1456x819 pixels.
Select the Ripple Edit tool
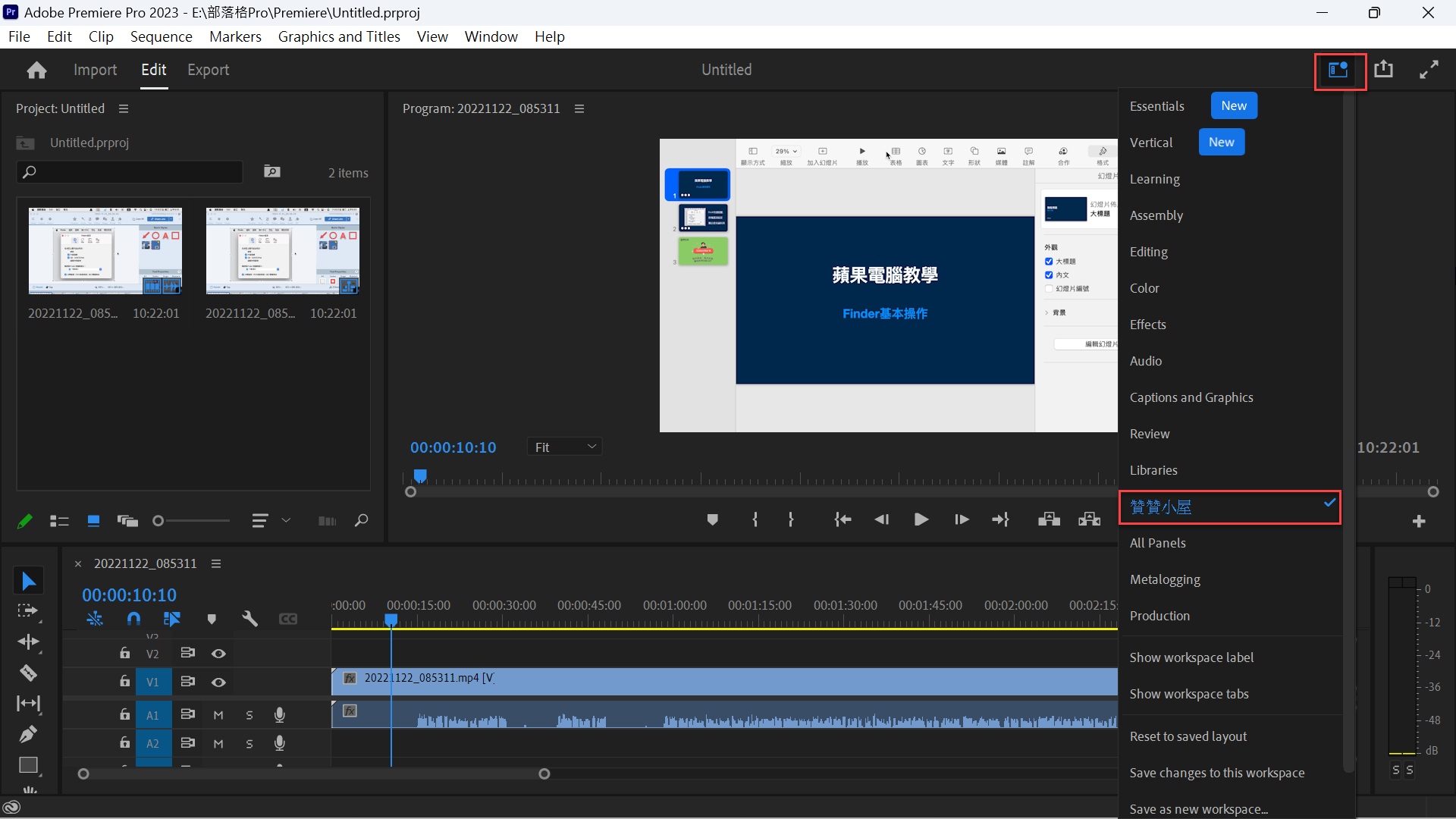tap(28, 642)
